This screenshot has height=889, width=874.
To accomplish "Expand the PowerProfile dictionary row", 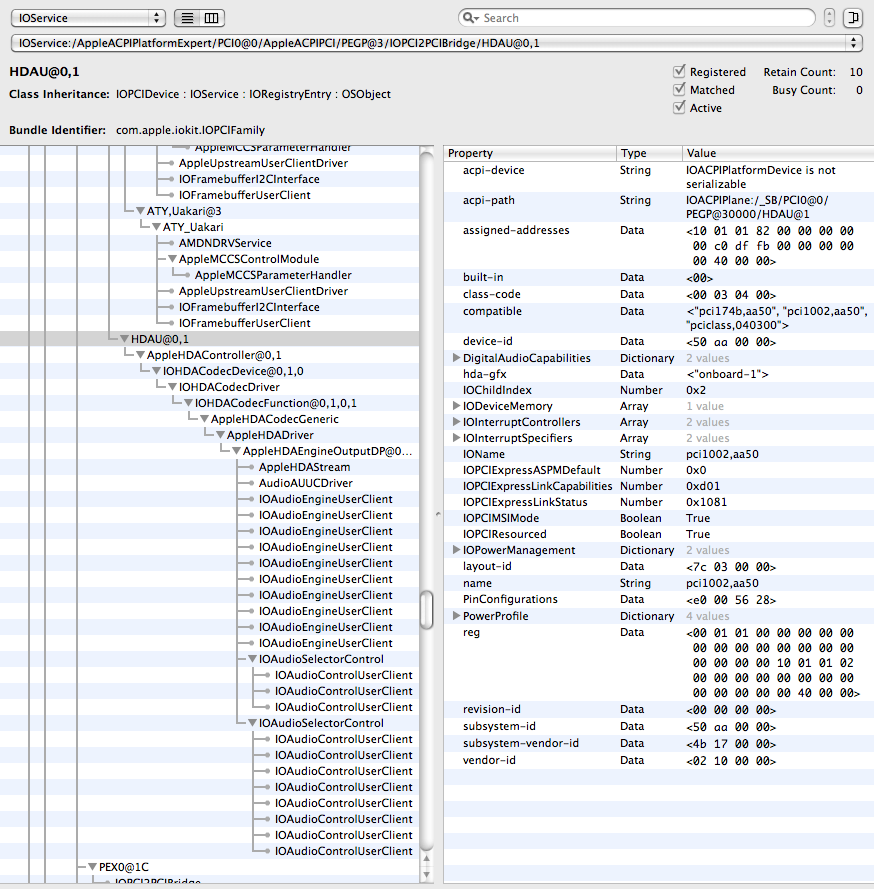I will [x=456, y=616].
